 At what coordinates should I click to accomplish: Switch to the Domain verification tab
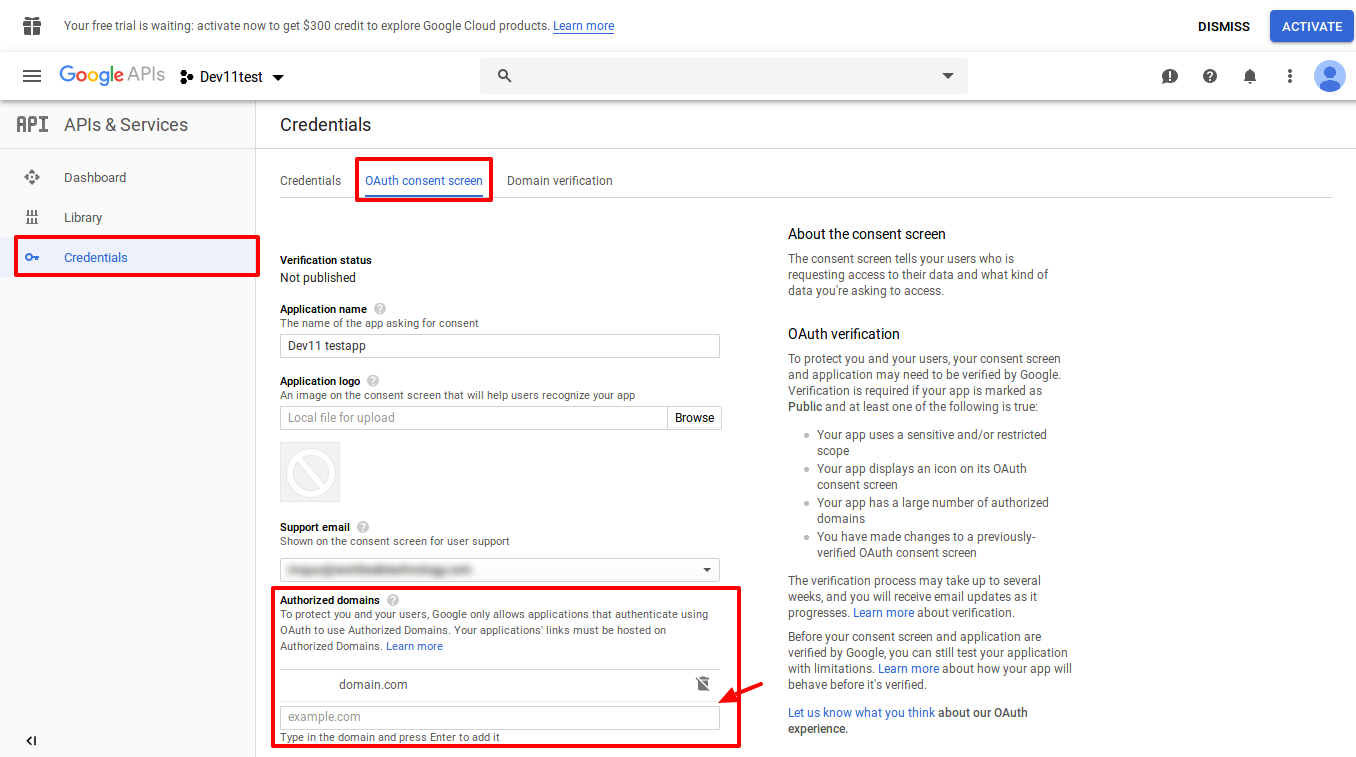tap(559, 181)
